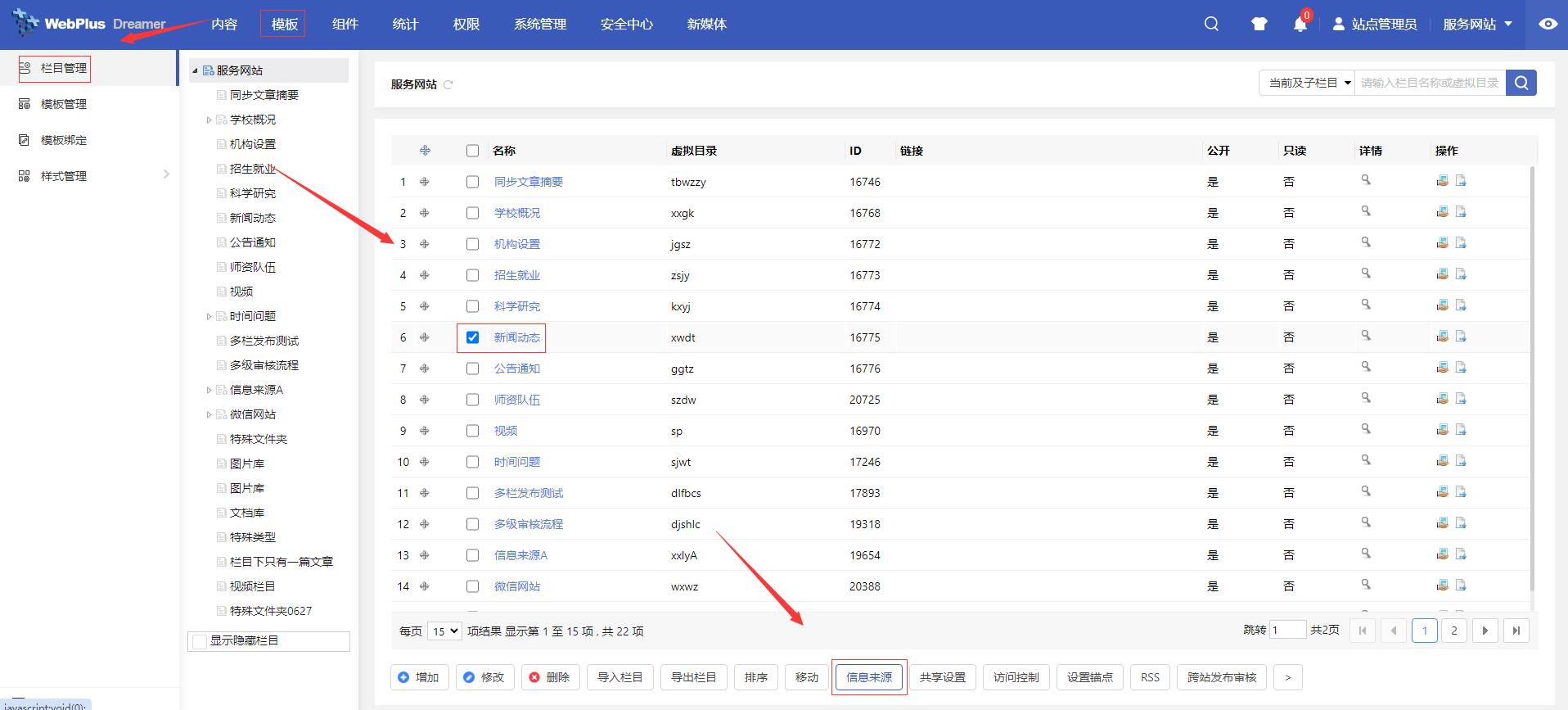
Task: Collapse the 服务网站 root node
Action: tap(195, 70)
